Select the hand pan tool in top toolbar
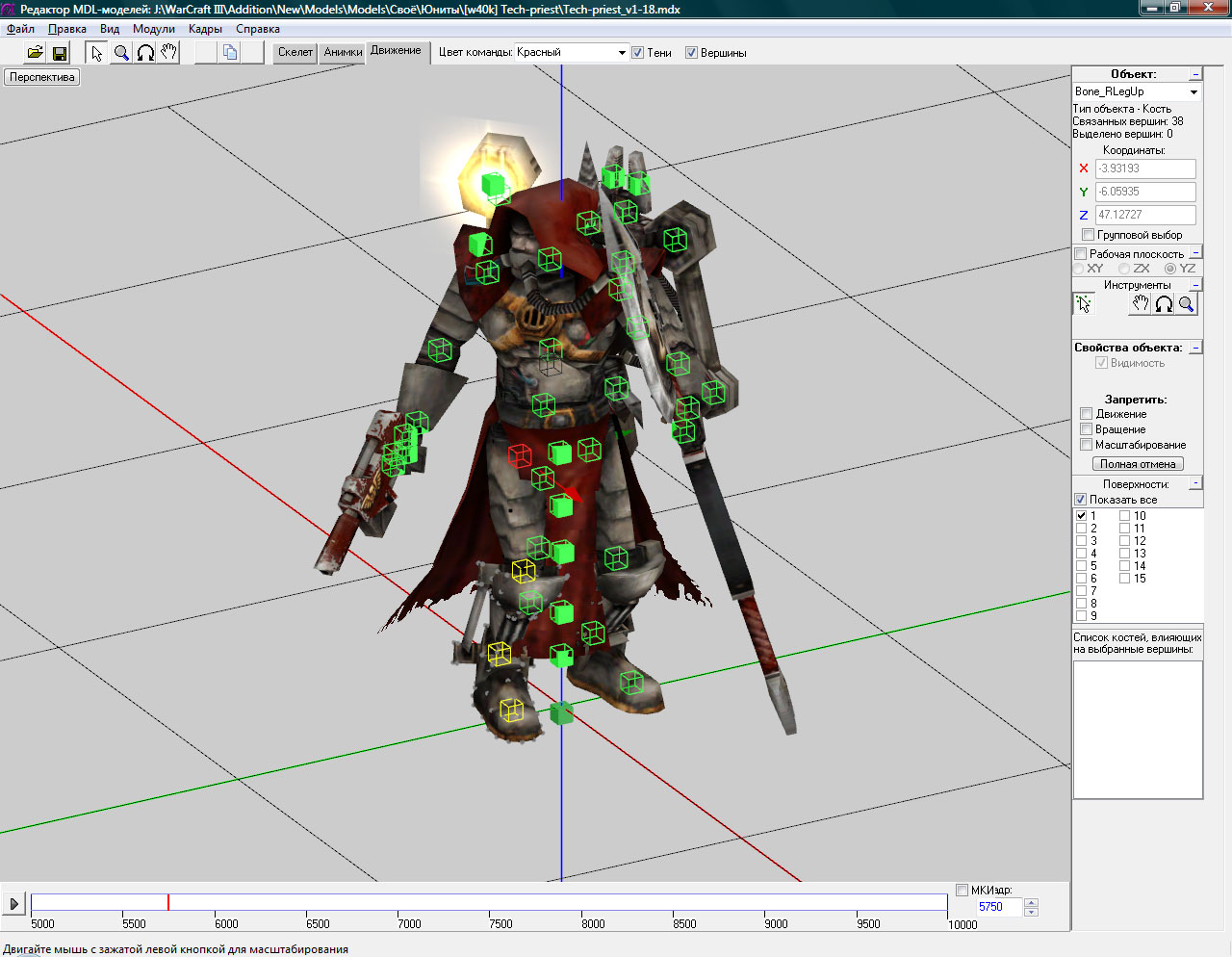Viewport: 1232px width, 957px height. tap(169, 53)
